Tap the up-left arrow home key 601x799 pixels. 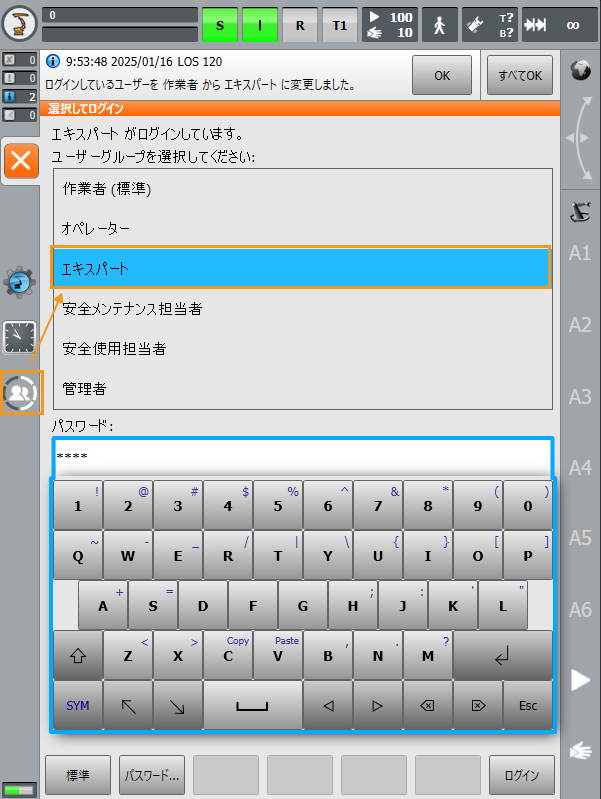click(x=128, y=705)
